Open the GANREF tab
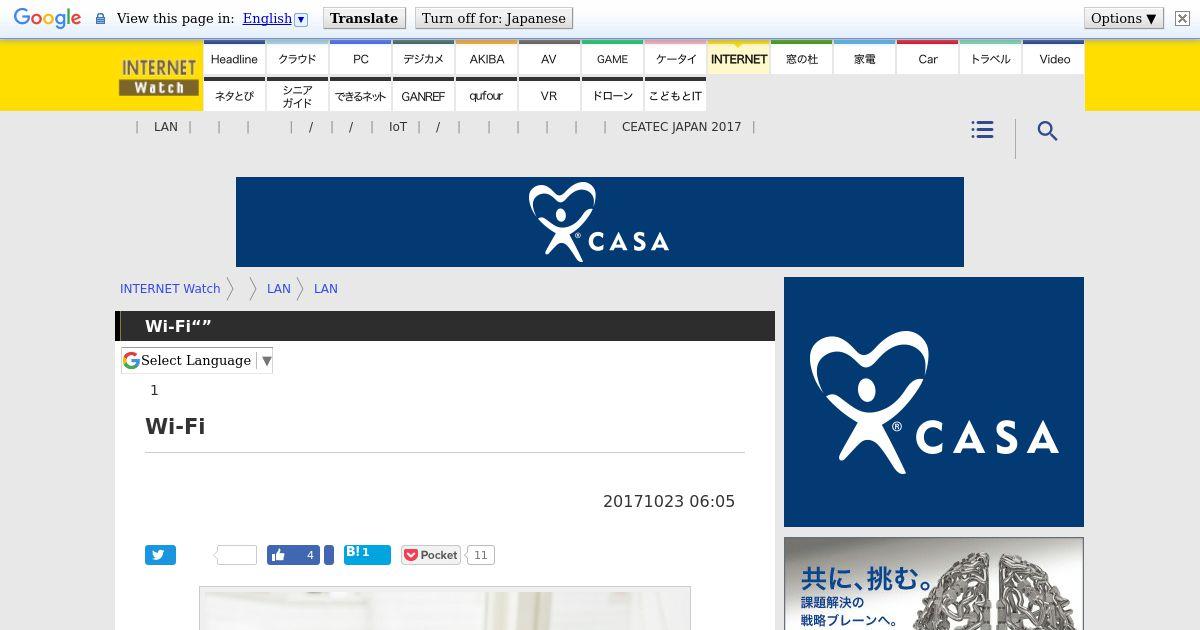Viewport: 1200px width, 630px height. (x=423, y=95)
